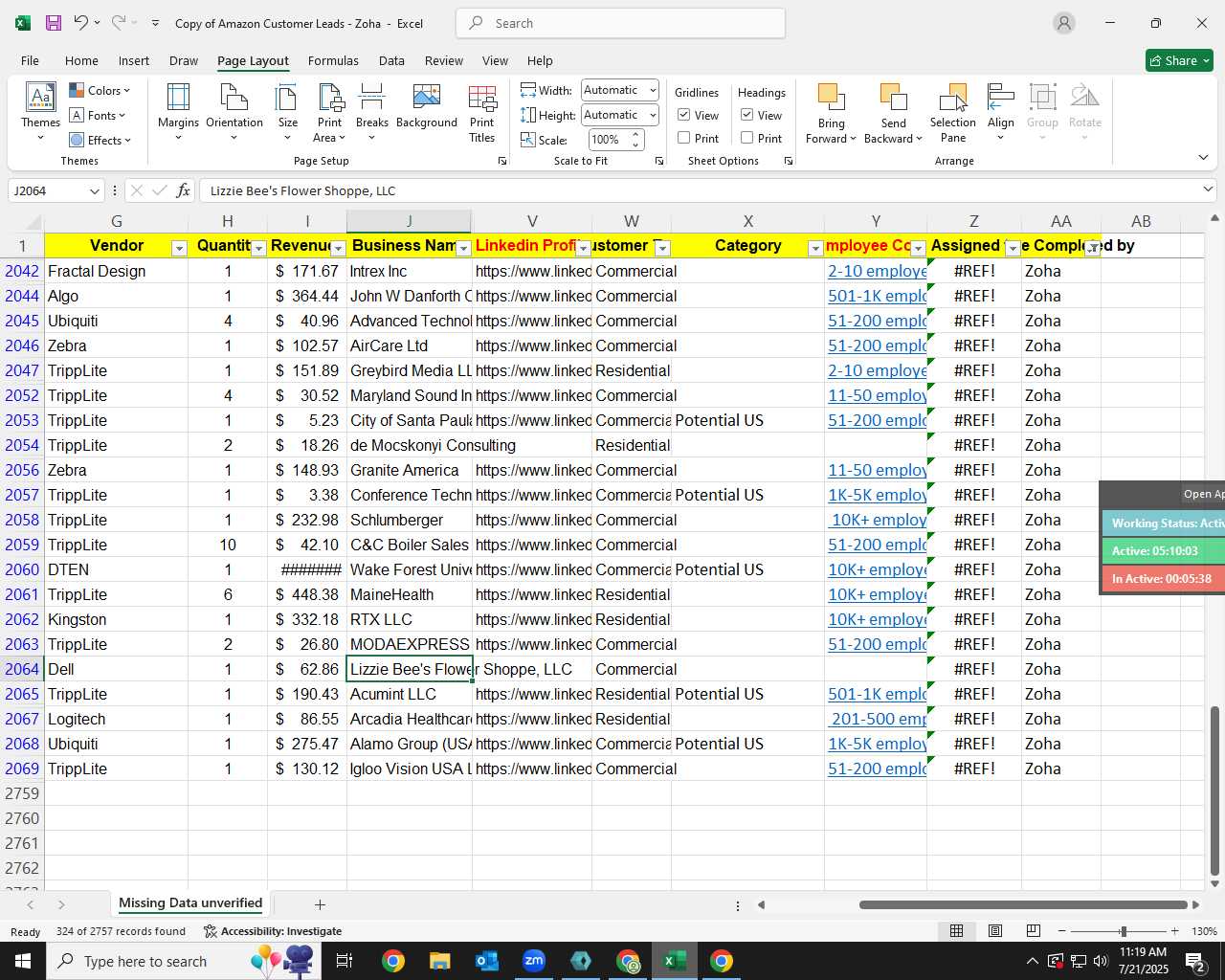The width and height of the screenshot is (1225, 980).
Task: Open Zoom app in taskbar
Action: 534,961
